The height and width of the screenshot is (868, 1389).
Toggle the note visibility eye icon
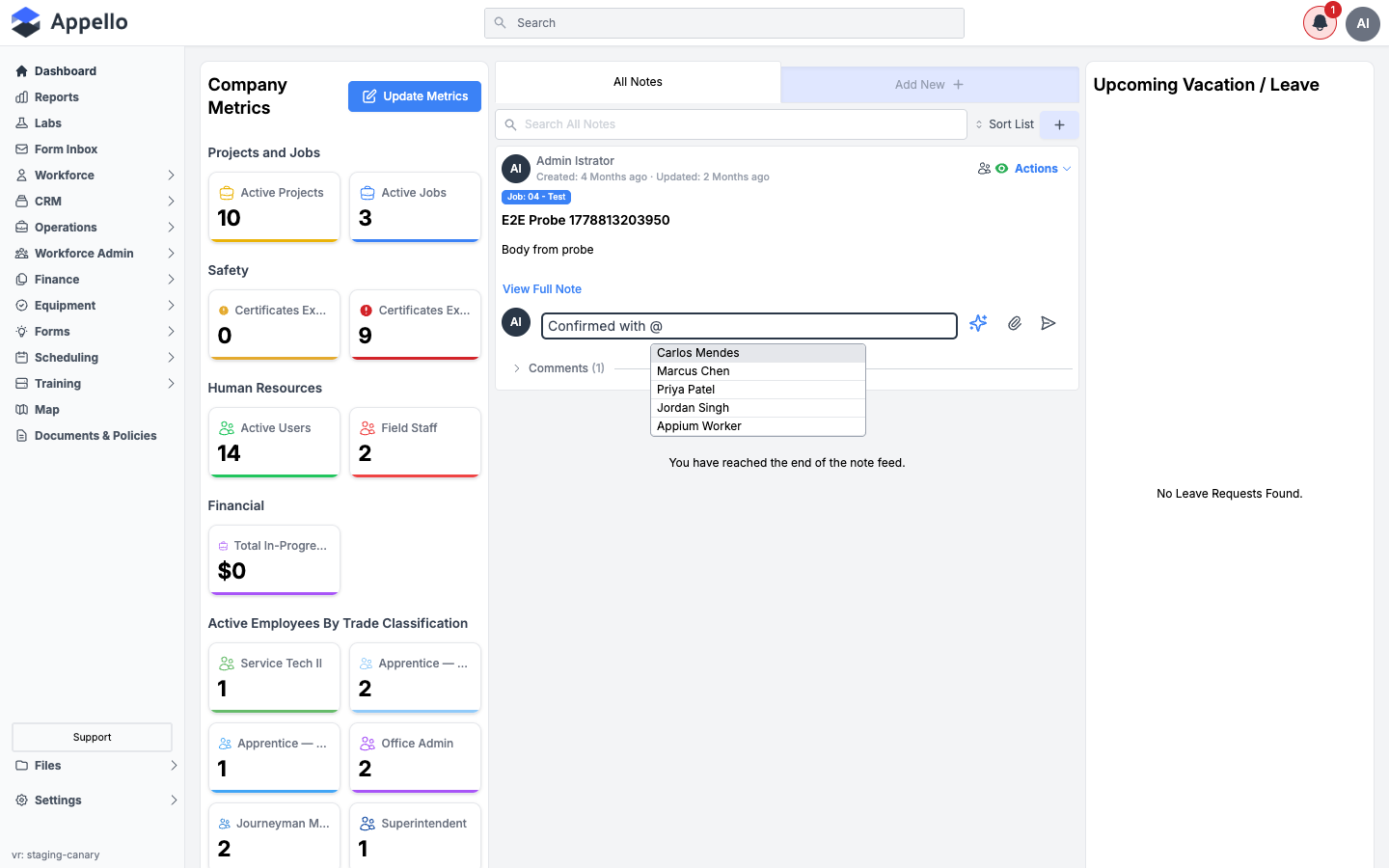(x=1002, y=169)
